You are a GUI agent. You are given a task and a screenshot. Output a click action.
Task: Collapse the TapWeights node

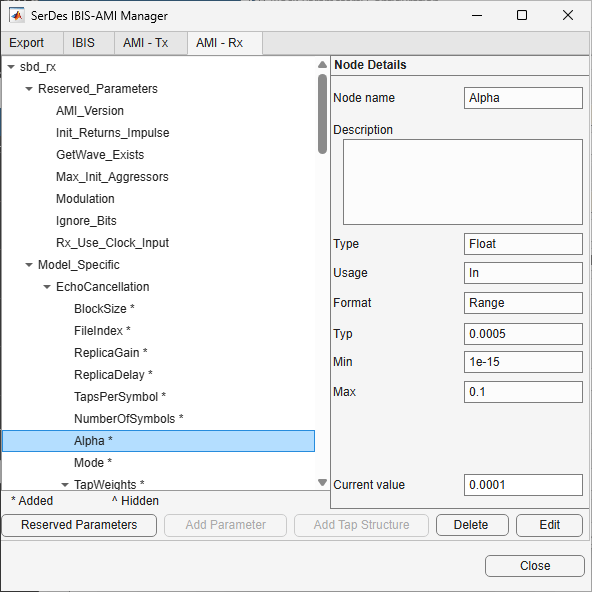click(65, 485)
